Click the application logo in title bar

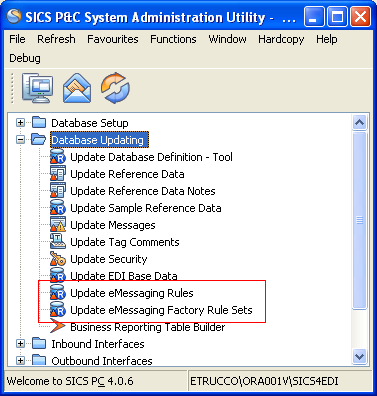click(14, 17)
